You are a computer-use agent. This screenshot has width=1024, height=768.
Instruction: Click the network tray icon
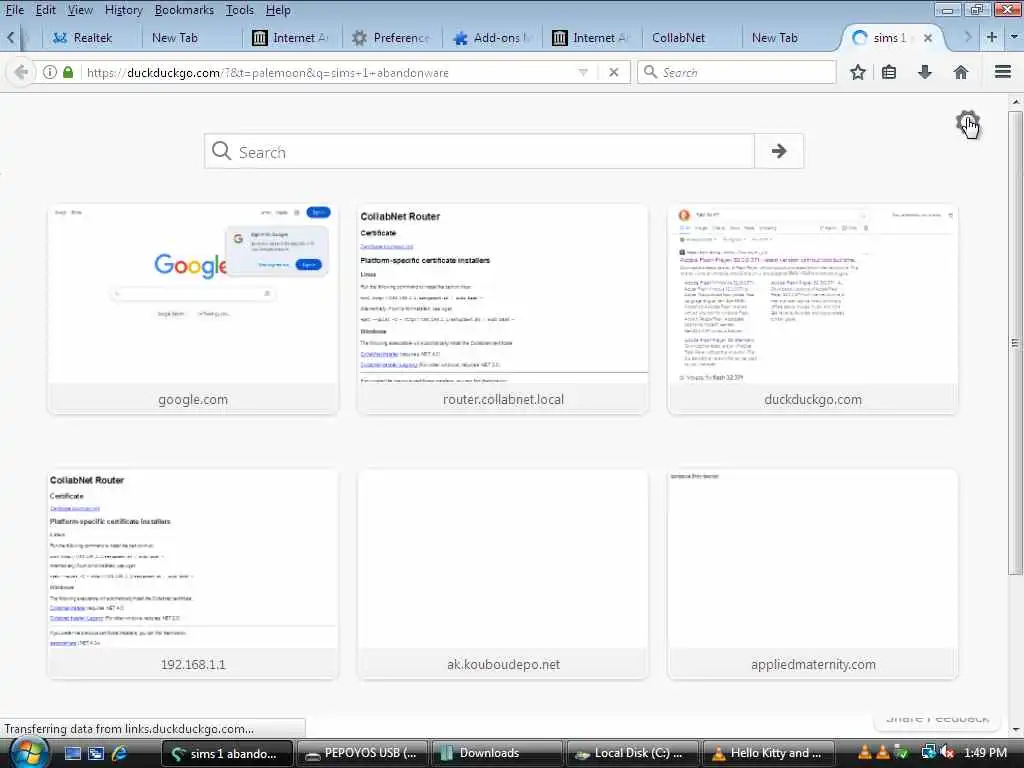tap(928, 753)
